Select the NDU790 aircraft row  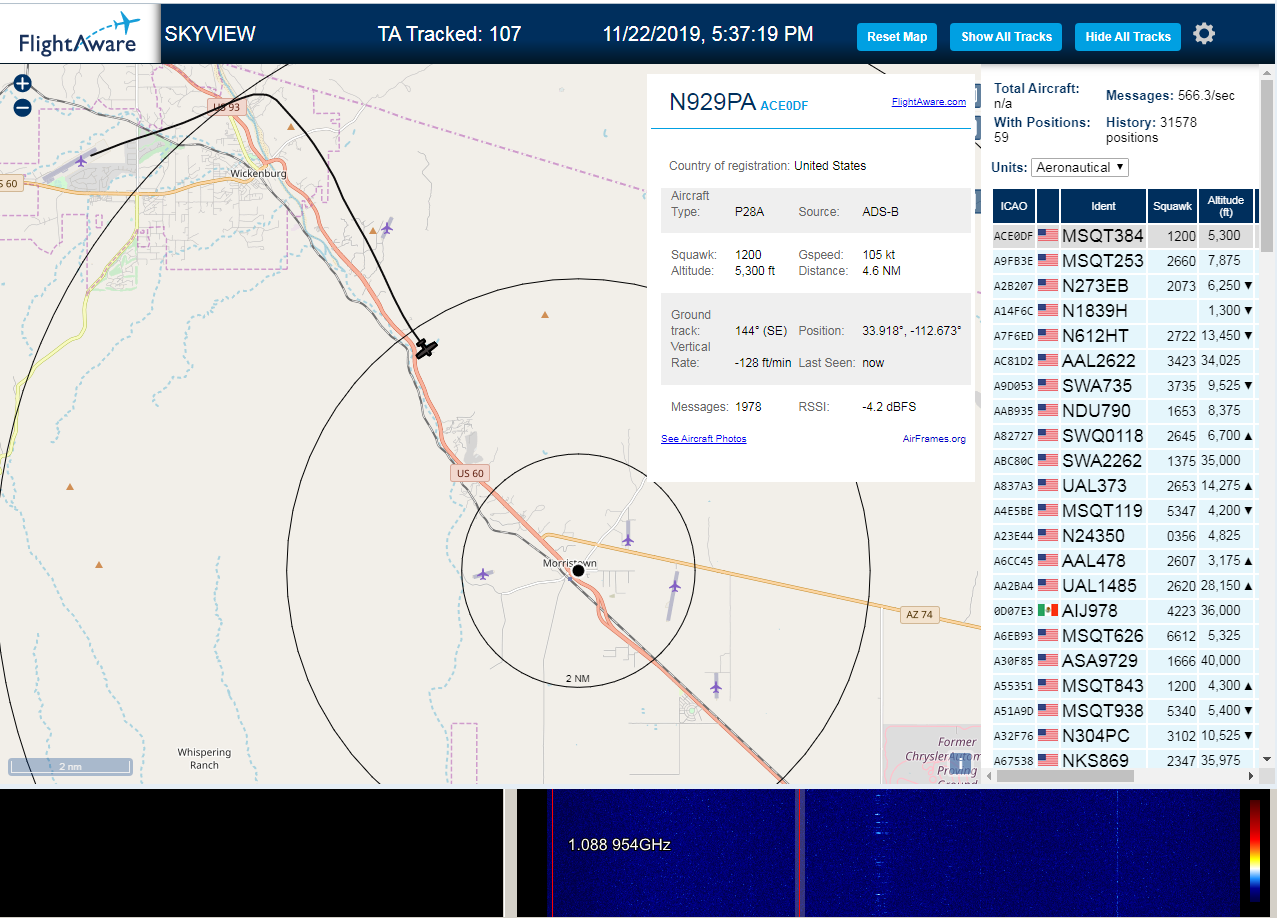tap(1124, 411)
